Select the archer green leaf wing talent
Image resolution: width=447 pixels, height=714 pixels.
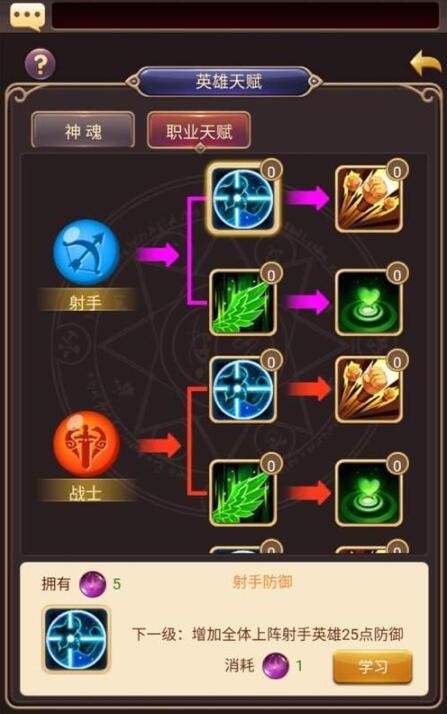(243, 302)
